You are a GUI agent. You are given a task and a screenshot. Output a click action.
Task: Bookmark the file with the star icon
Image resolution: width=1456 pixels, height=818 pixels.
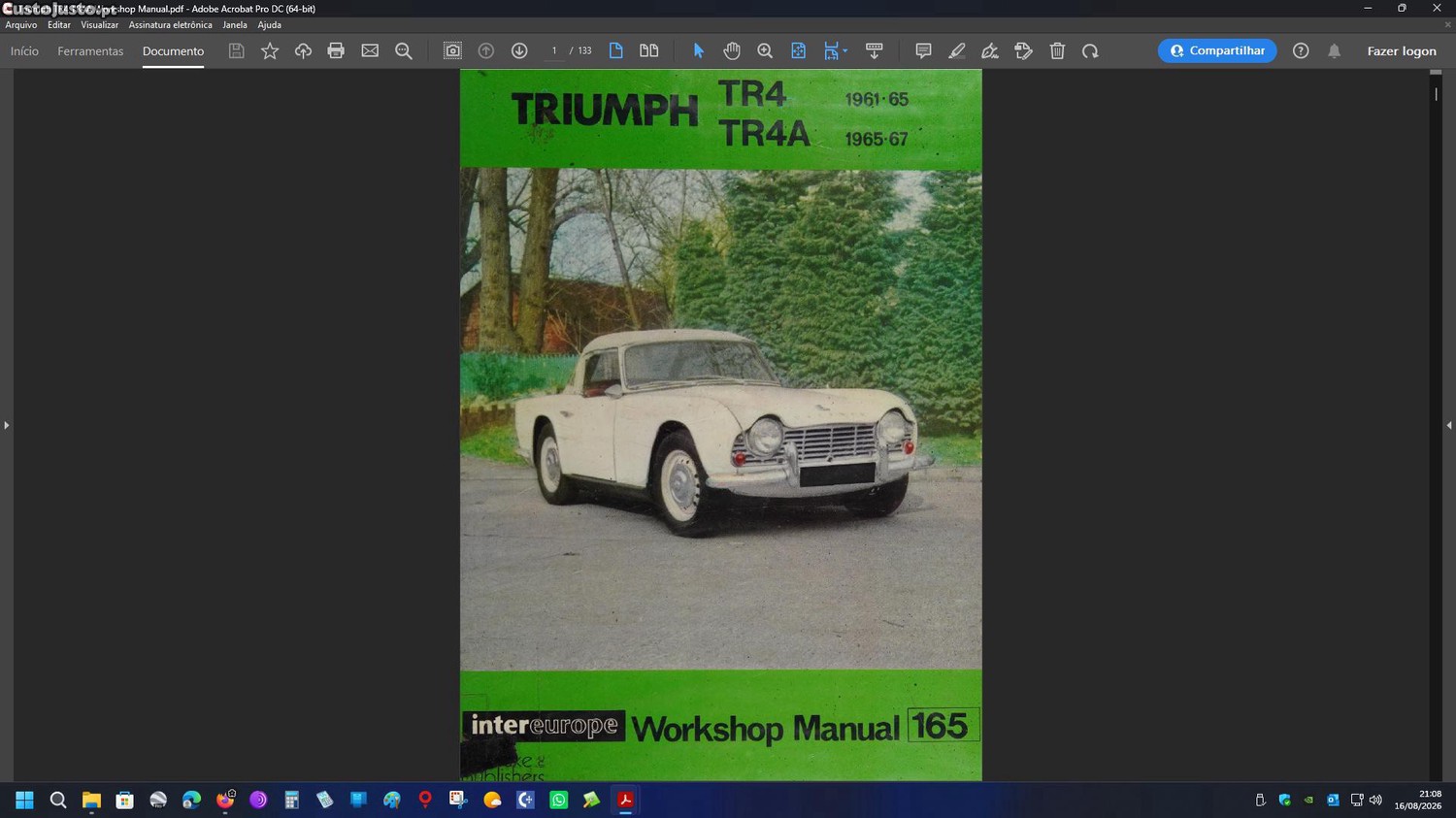(x=270, y=51)
